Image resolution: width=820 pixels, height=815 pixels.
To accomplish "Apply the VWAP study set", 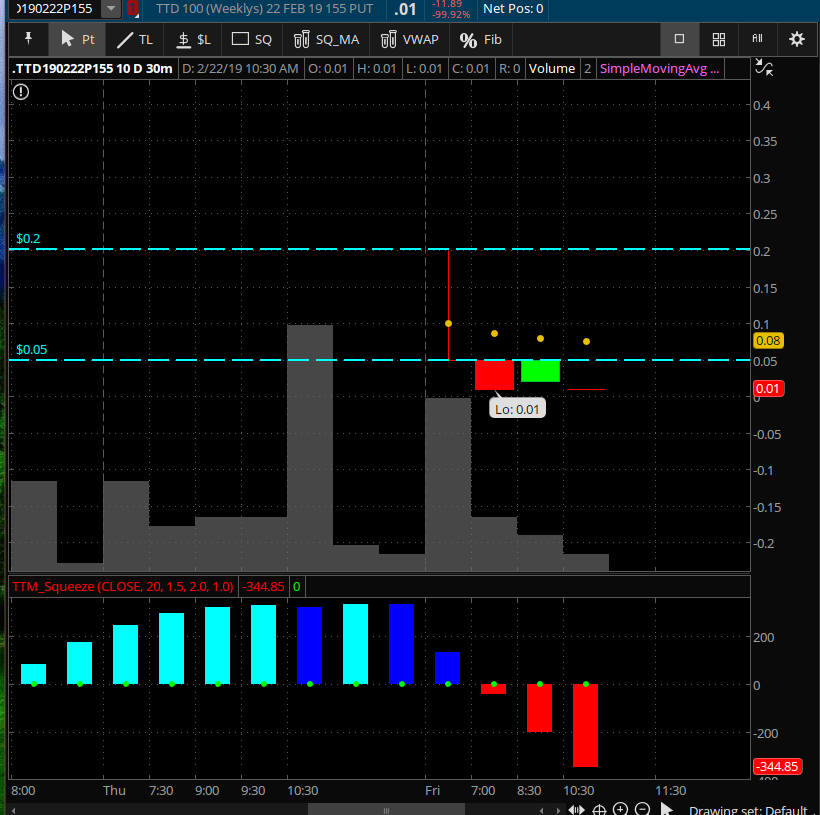I will [410, 40].
